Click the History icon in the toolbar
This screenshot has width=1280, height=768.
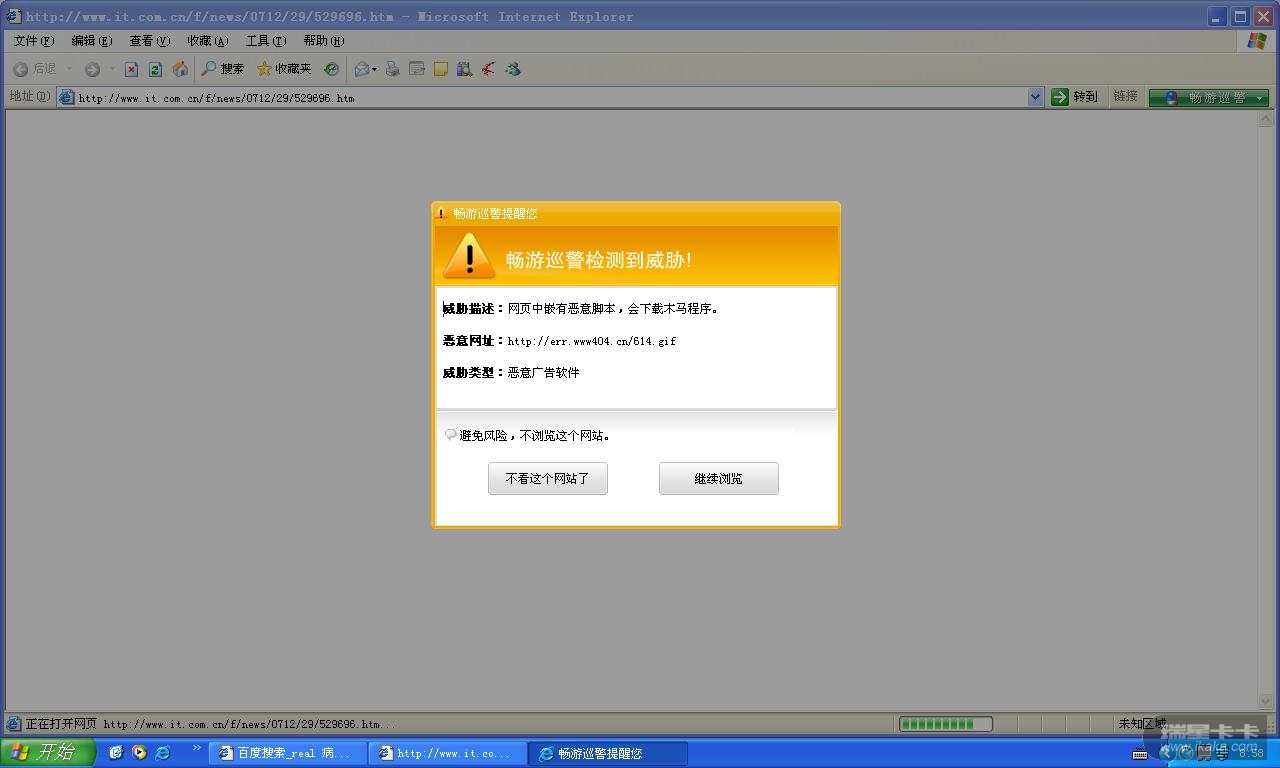pyautogui.click(x=331, y=69)
